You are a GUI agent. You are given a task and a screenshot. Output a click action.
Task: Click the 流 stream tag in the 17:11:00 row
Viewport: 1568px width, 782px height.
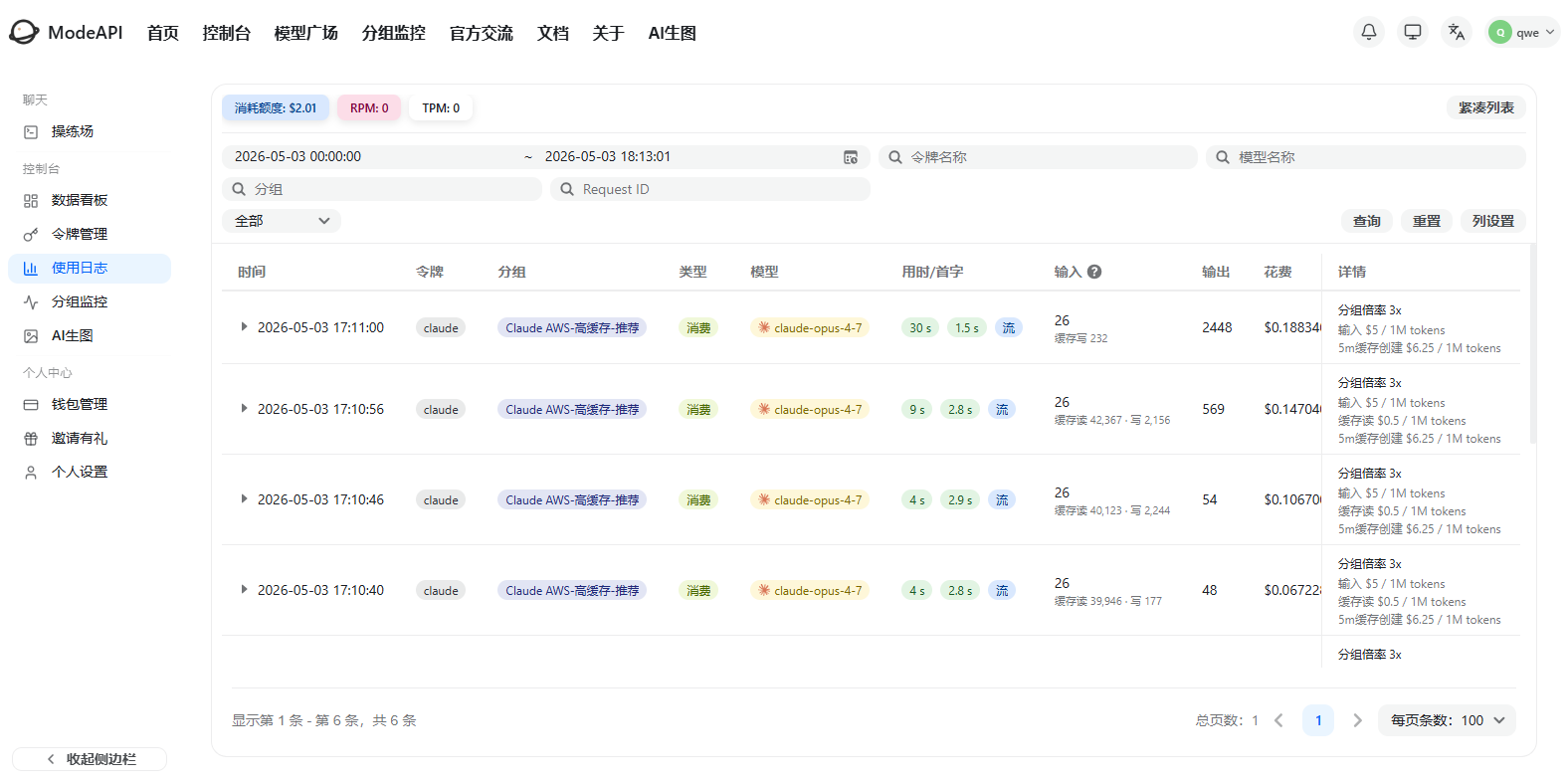tap(1009, 327)
